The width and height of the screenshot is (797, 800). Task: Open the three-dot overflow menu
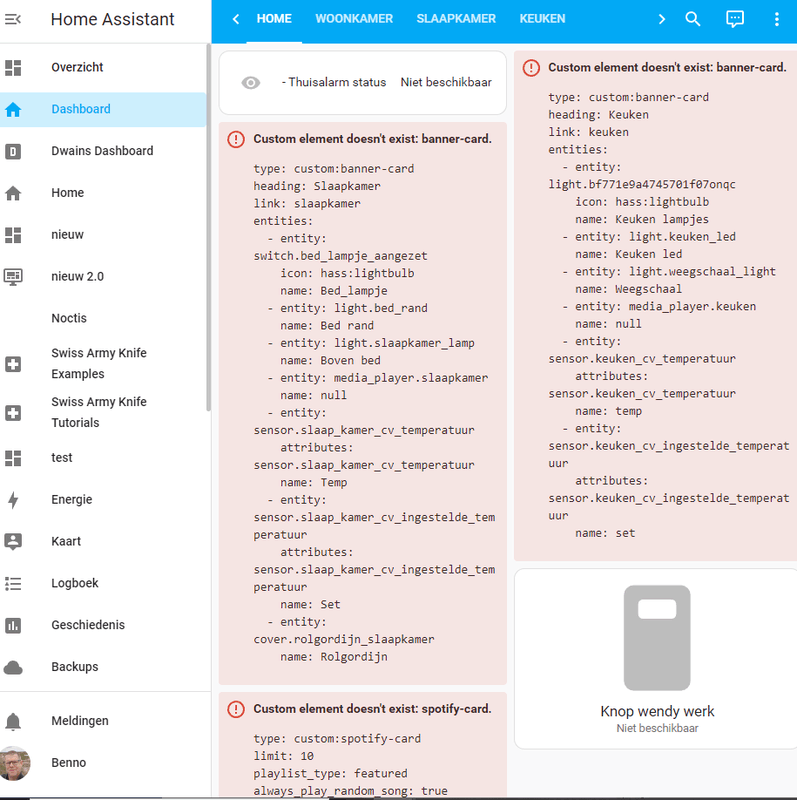(x=777, y=19)
